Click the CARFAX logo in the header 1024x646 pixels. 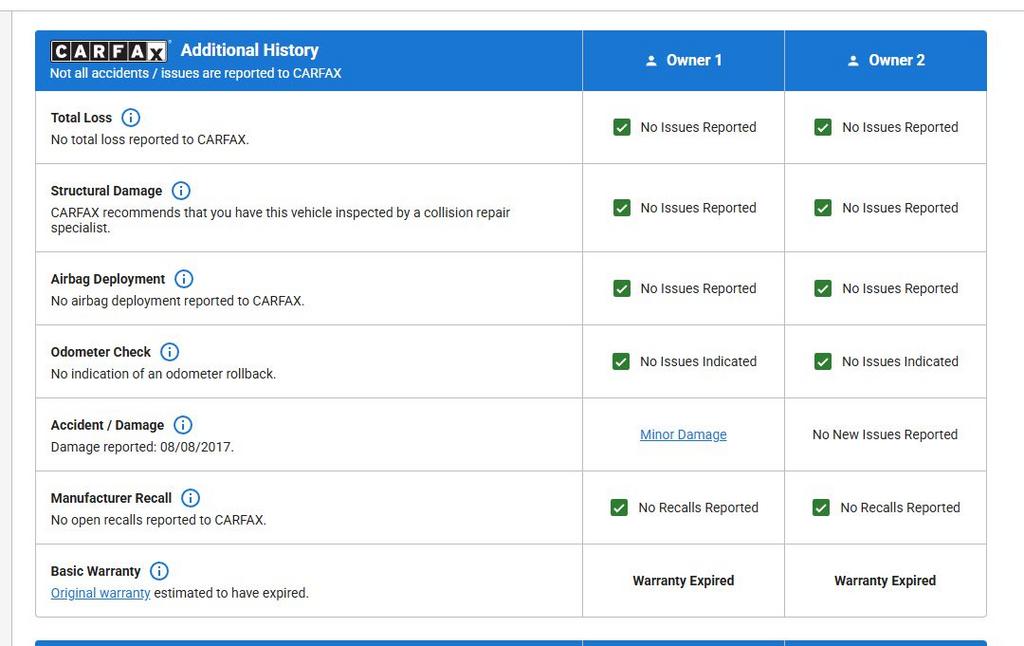pos(110,51)
